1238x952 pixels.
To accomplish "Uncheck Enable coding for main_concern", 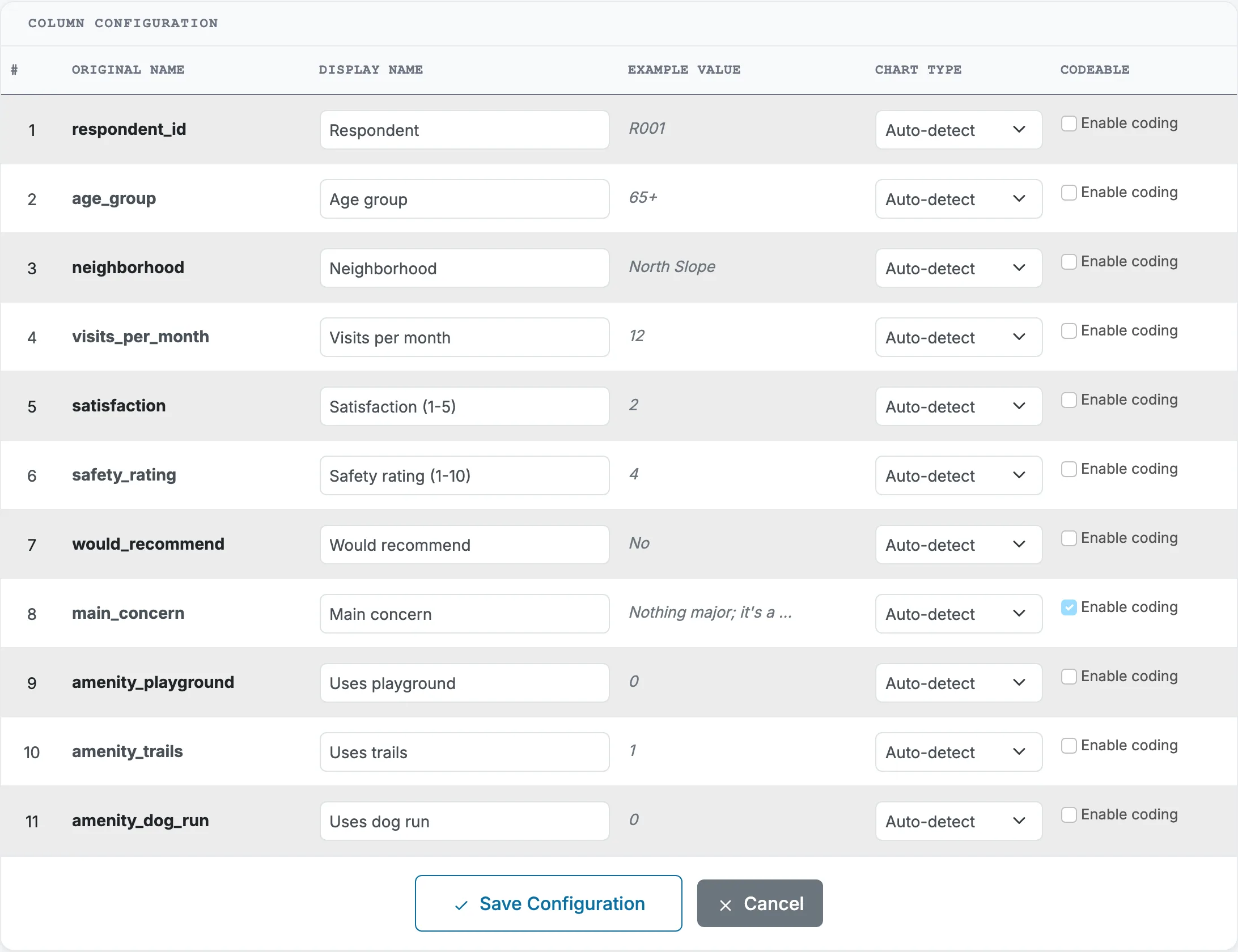I will [1069, 607].
